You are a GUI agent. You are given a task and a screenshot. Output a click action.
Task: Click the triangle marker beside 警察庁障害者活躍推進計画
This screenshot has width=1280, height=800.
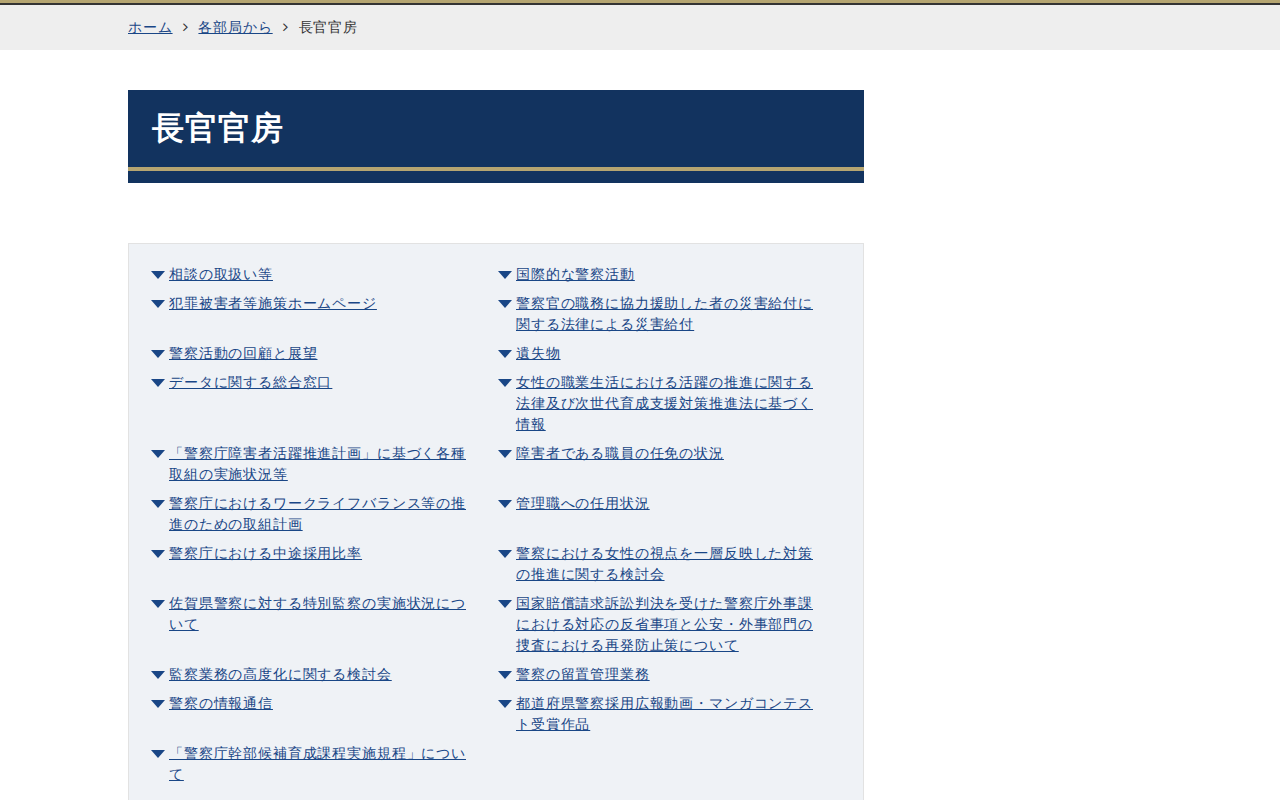(158, 454)
